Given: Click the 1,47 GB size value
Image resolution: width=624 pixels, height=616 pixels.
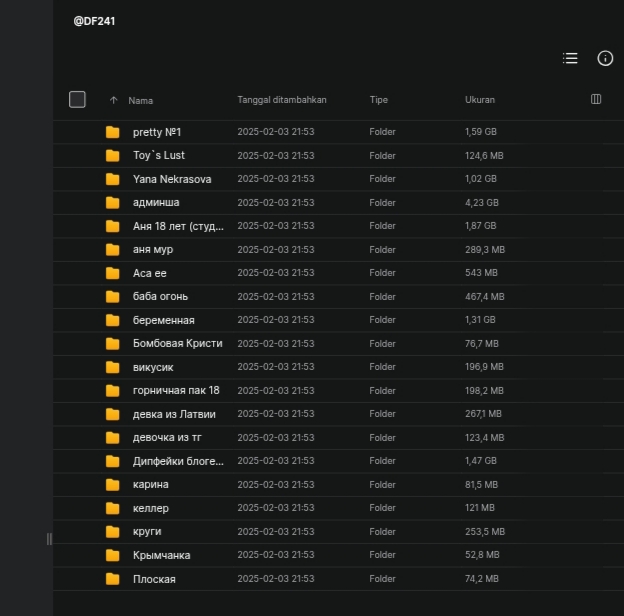Looking at the screenshot, I should pyautogui.click(x=481, y=461).
